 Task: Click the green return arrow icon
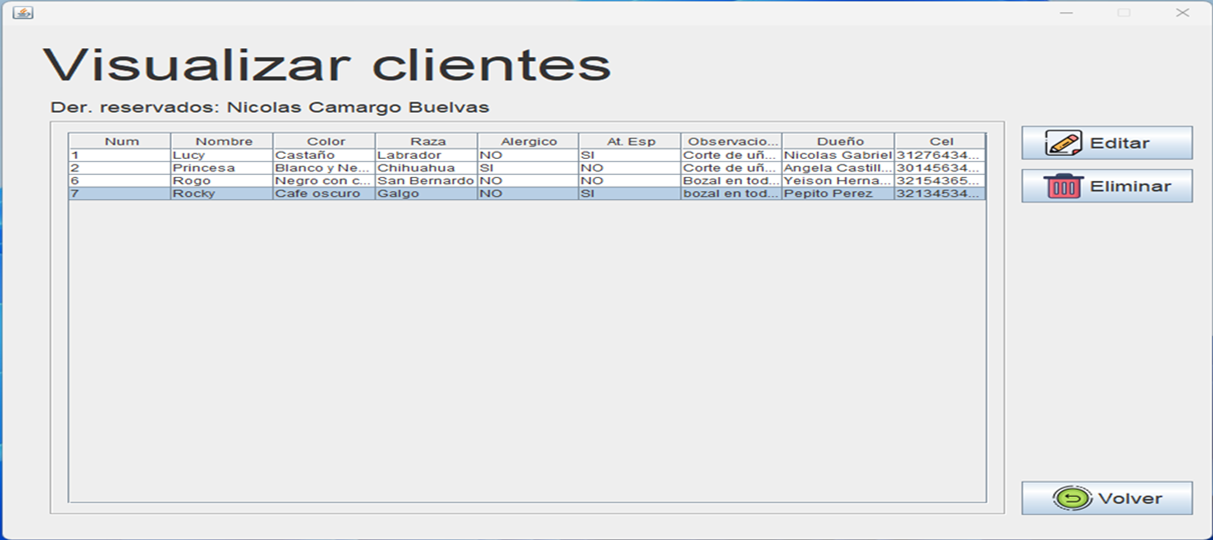point(1073,498)
